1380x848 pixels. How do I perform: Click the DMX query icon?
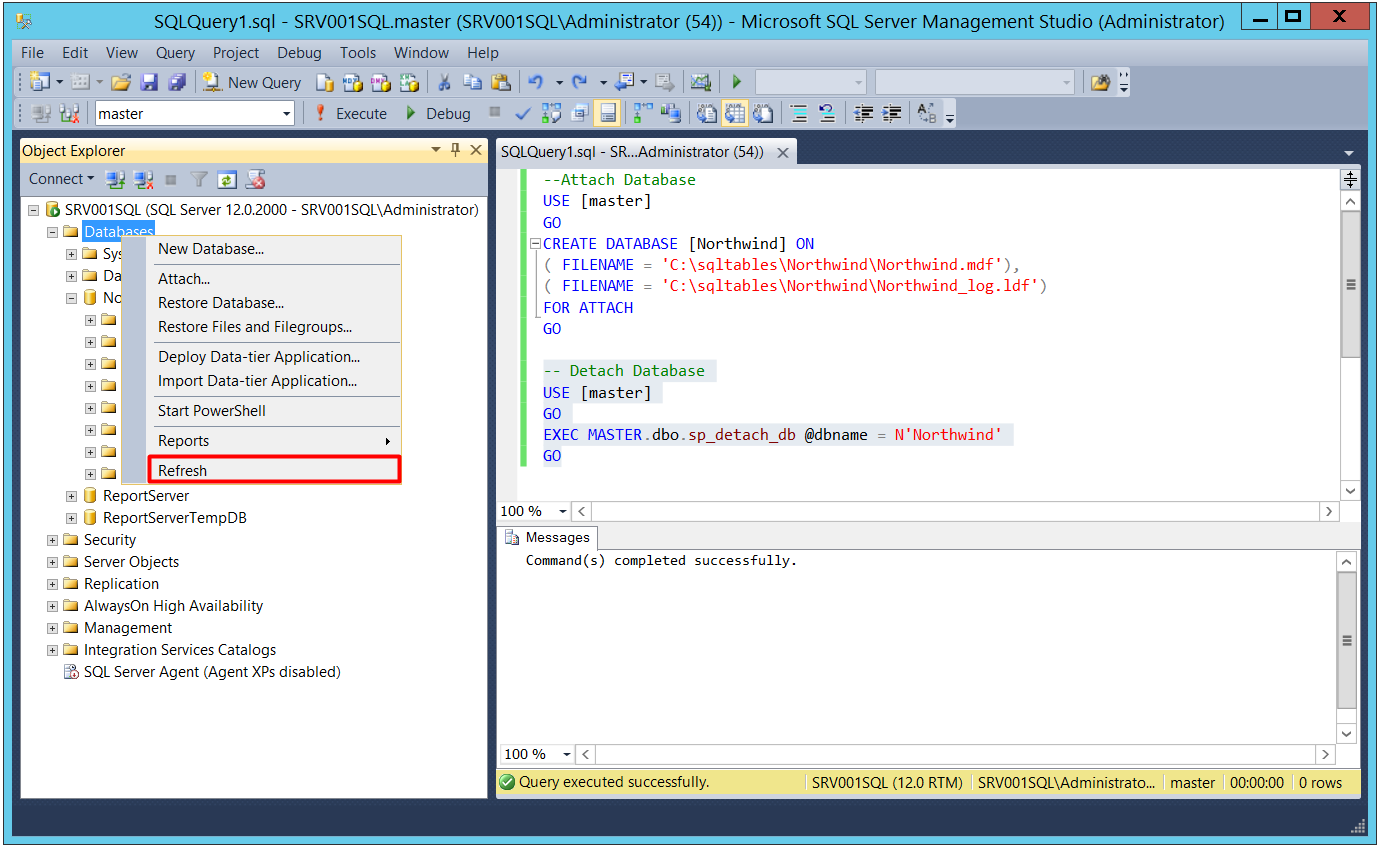(381, 82)
